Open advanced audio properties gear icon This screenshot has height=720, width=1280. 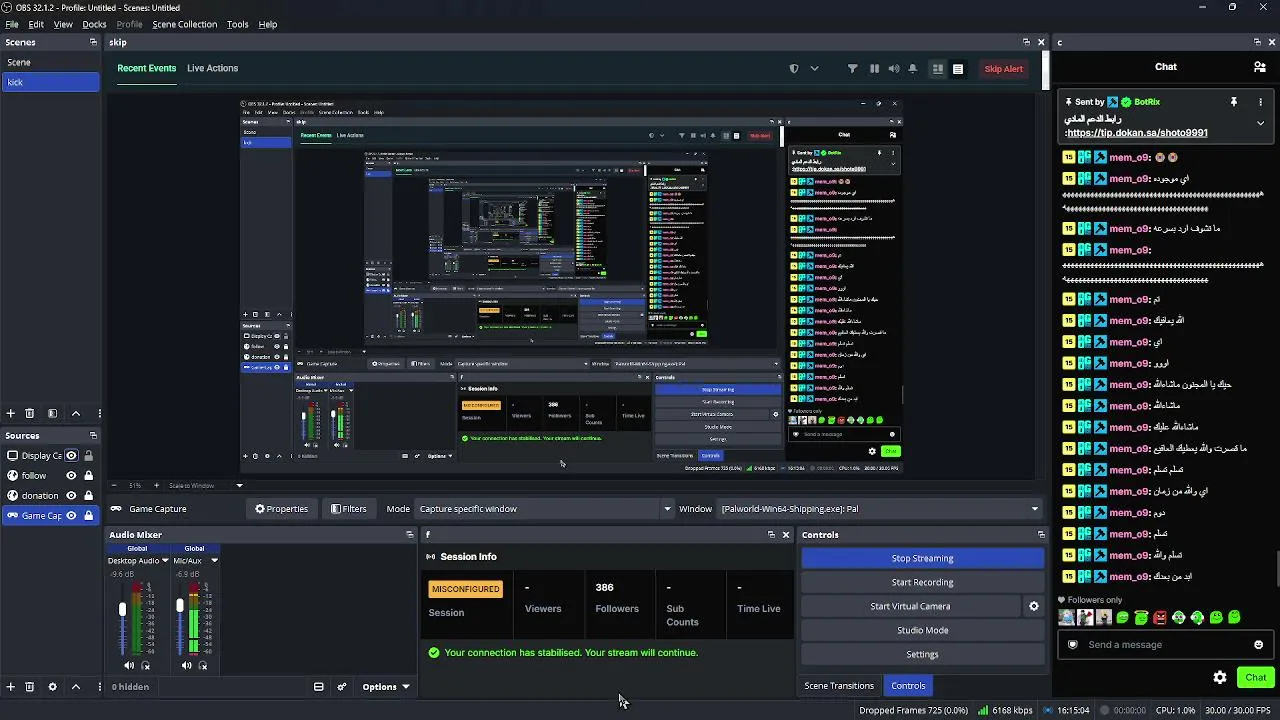[342, 687]
